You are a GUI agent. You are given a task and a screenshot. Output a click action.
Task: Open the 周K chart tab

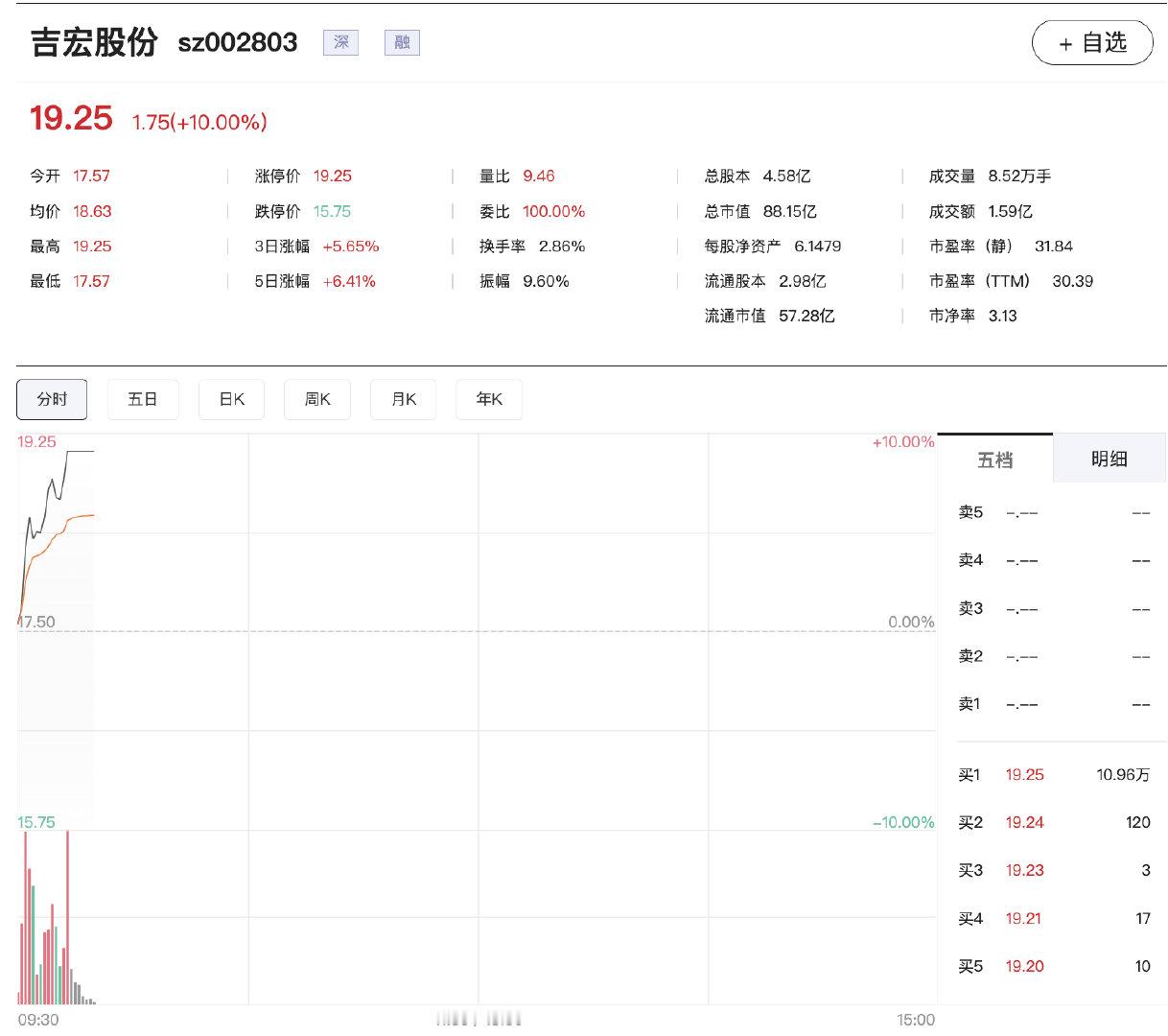pos(317,399)
